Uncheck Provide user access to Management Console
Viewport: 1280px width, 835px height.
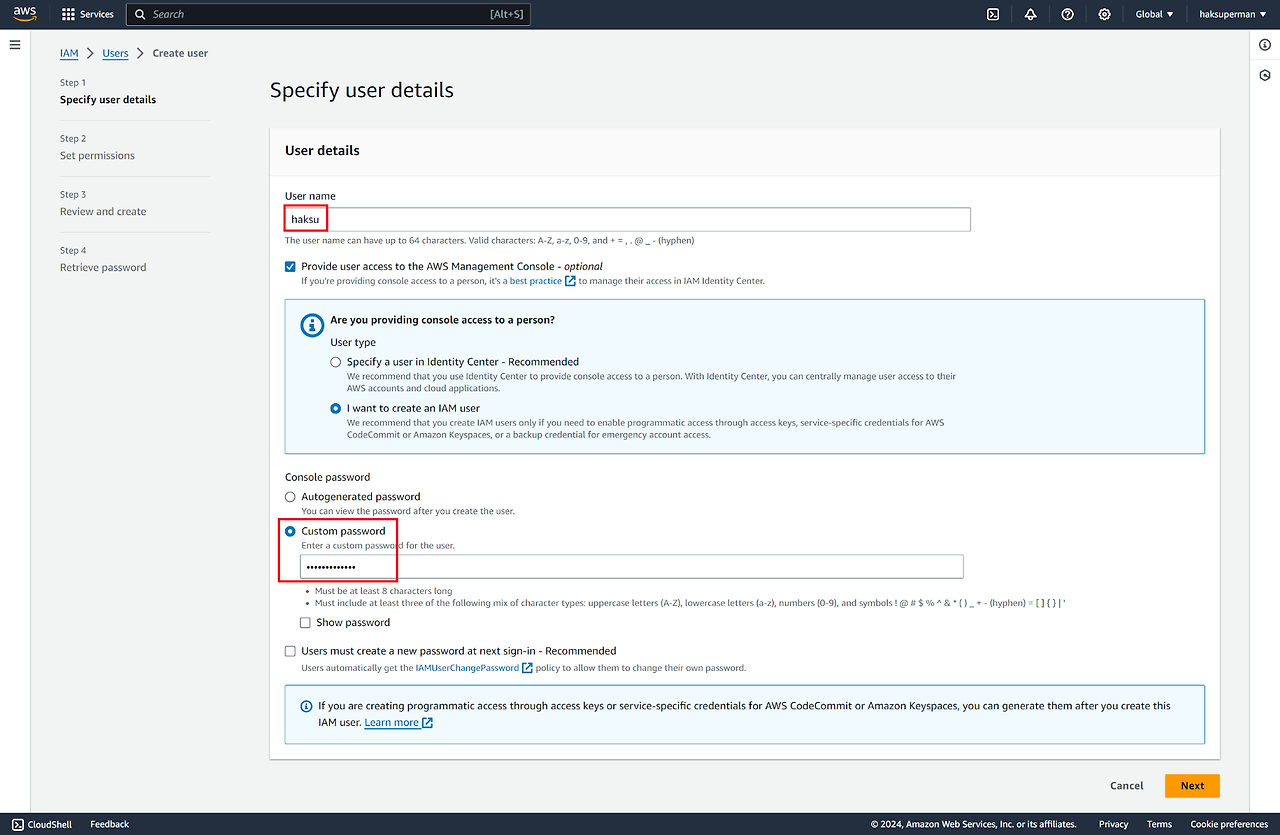coord(291,267)
